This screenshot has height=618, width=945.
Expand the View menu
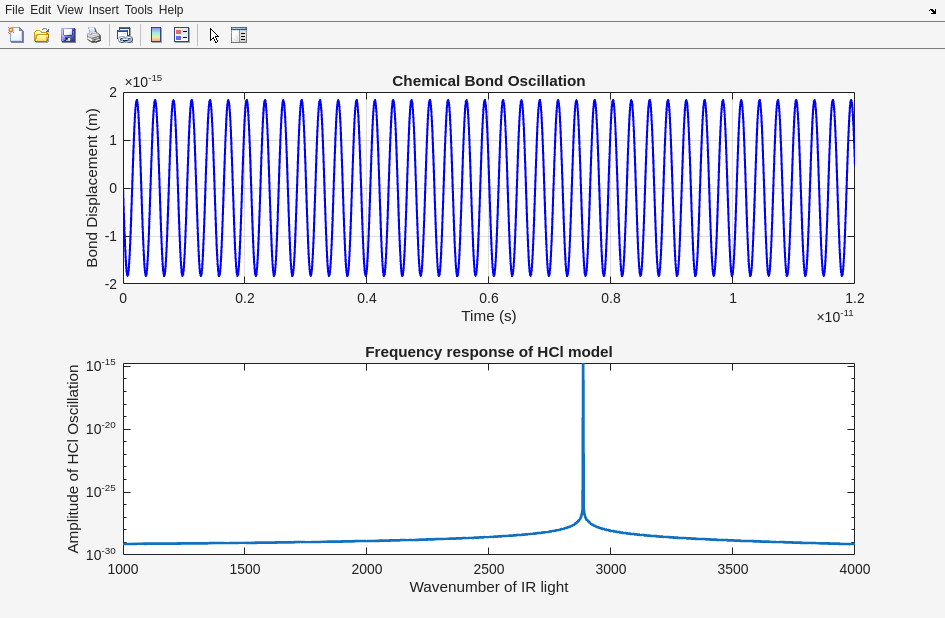70,10
